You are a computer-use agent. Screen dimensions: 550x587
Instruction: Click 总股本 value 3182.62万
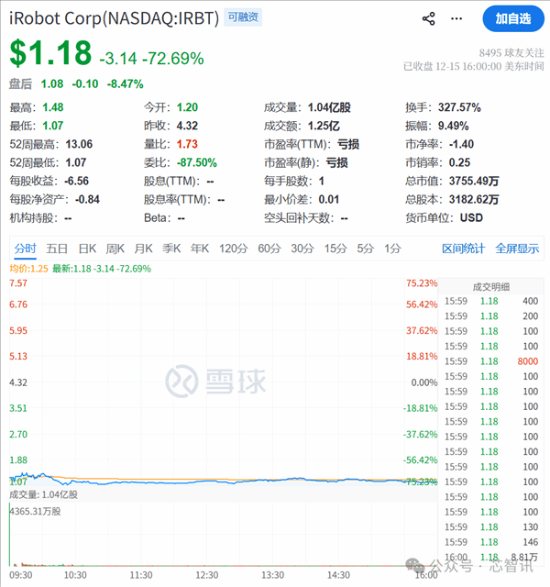click(474, 200)
